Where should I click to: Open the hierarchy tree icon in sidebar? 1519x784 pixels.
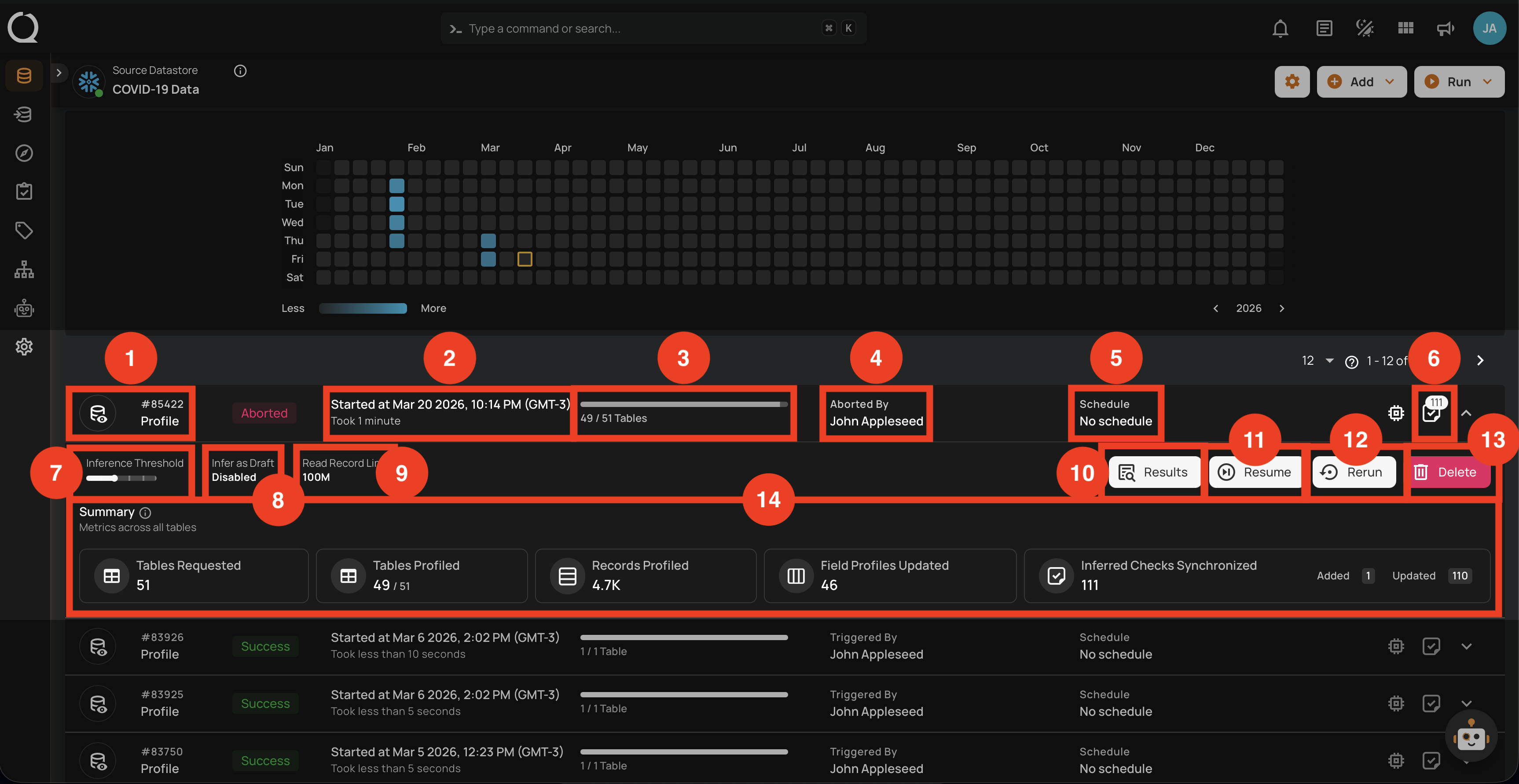pyautogui.click(x=24, y=269)
